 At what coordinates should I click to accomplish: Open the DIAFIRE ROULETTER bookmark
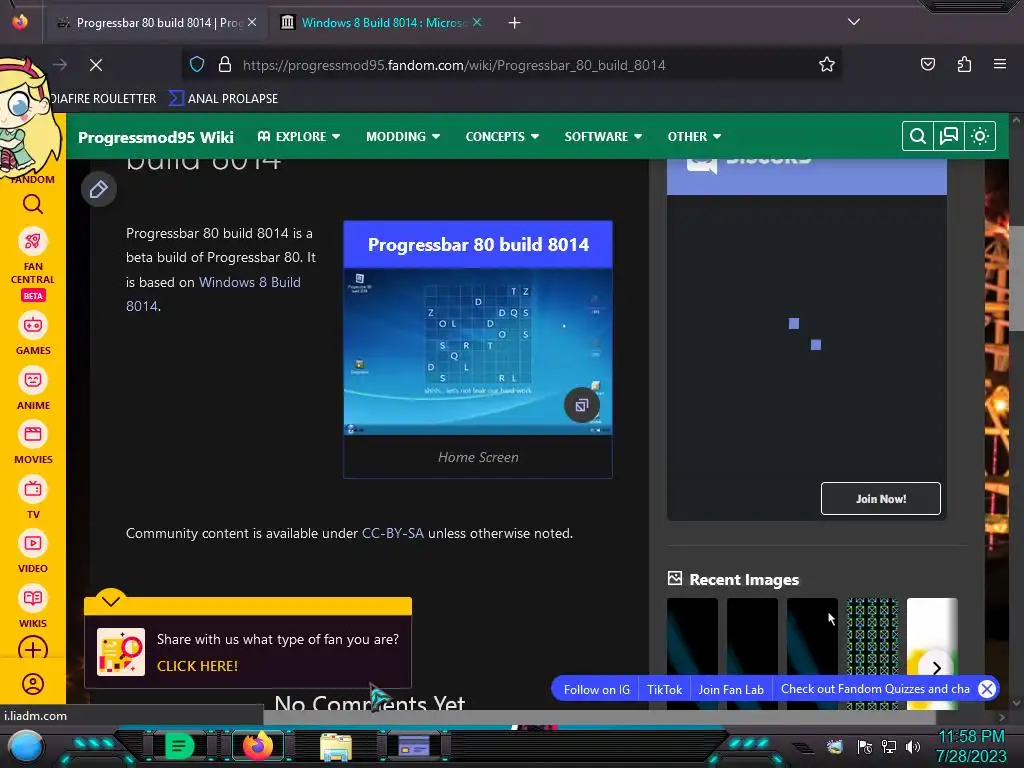tap(103, 99)
